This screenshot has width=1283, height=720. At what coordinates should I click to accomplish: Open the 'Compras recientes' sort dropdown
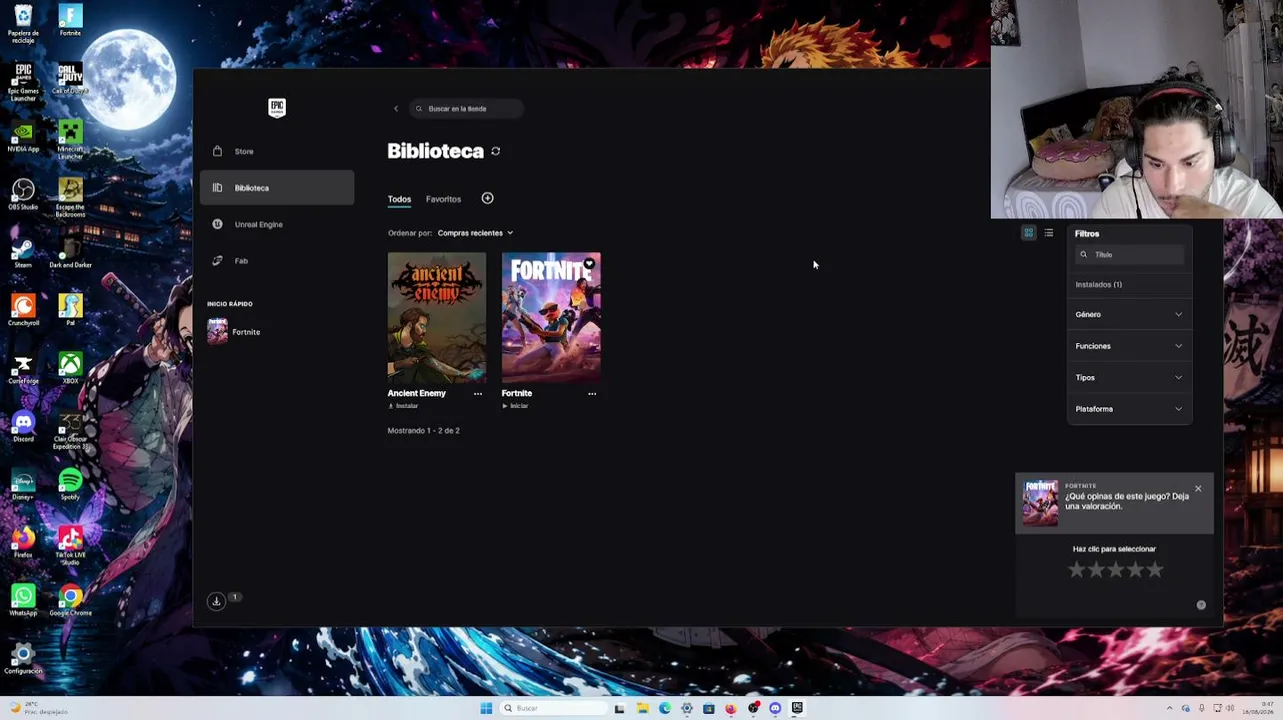(x=475, y=233)
